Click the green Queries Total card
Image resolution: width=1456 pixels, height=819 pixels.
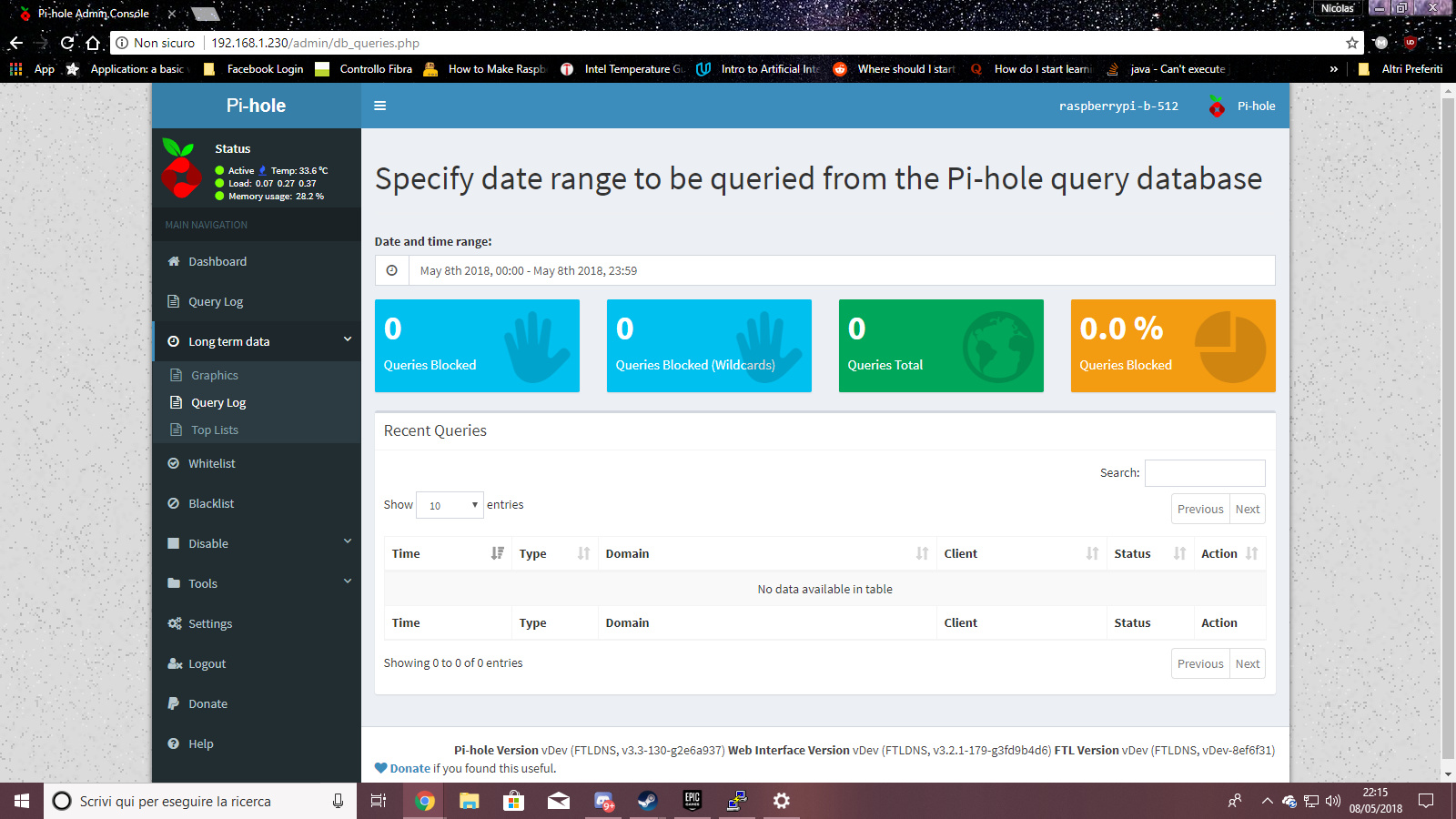tap(941, 346)
